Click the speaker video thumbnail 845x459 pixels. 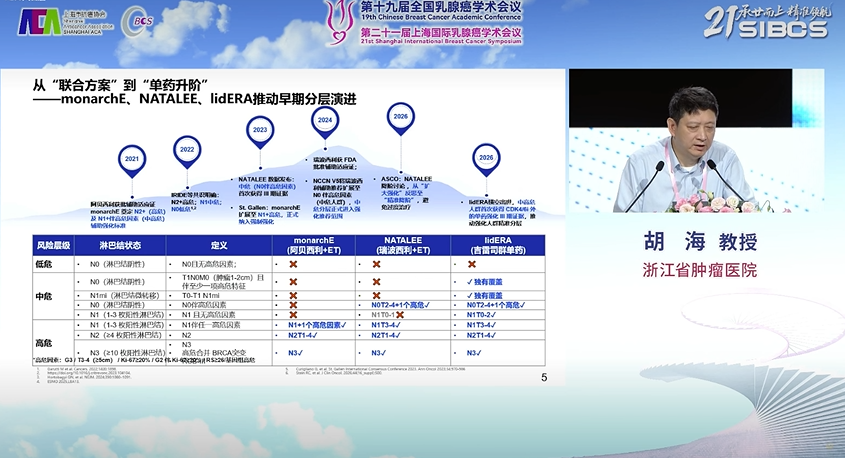point(696,140)
